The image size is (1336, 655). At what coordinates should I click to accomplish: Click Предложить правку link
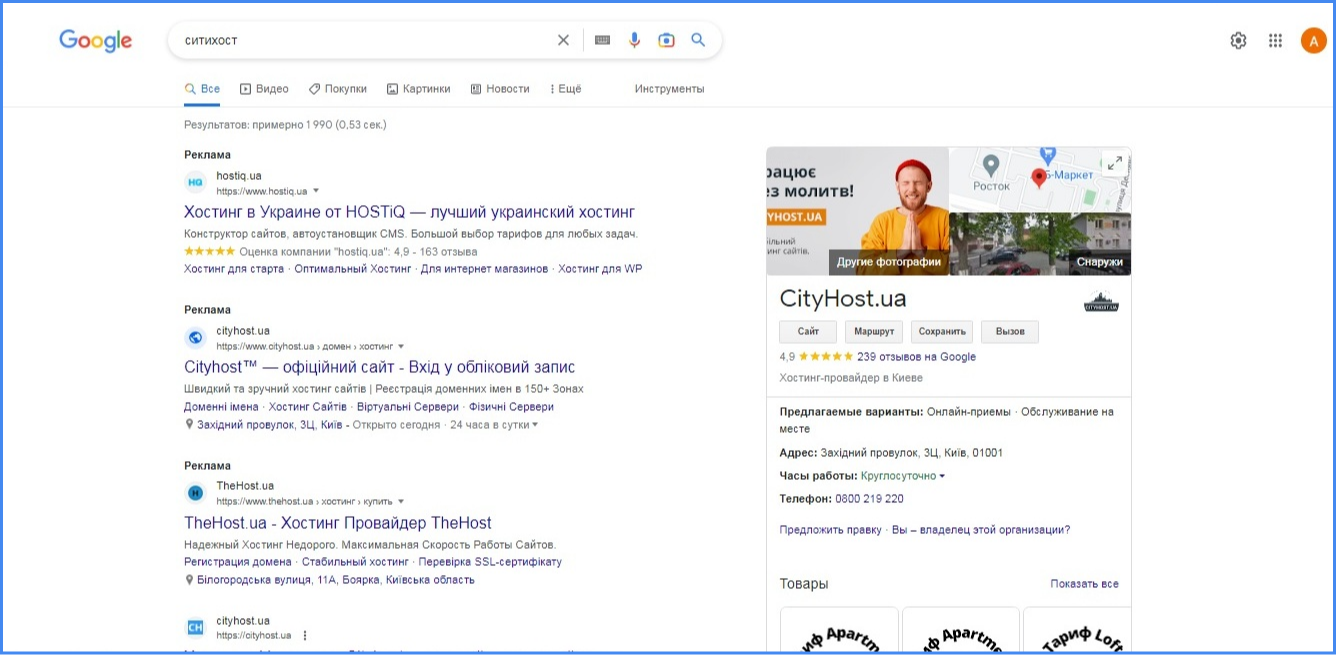tap(830, 530)
